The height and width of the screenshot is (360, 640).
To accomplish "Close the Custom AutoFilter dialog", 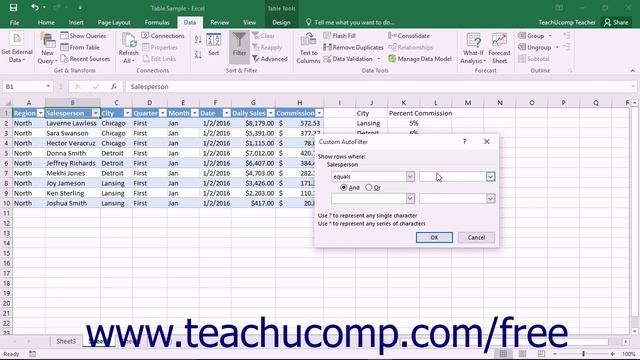I will pos(487,142).
